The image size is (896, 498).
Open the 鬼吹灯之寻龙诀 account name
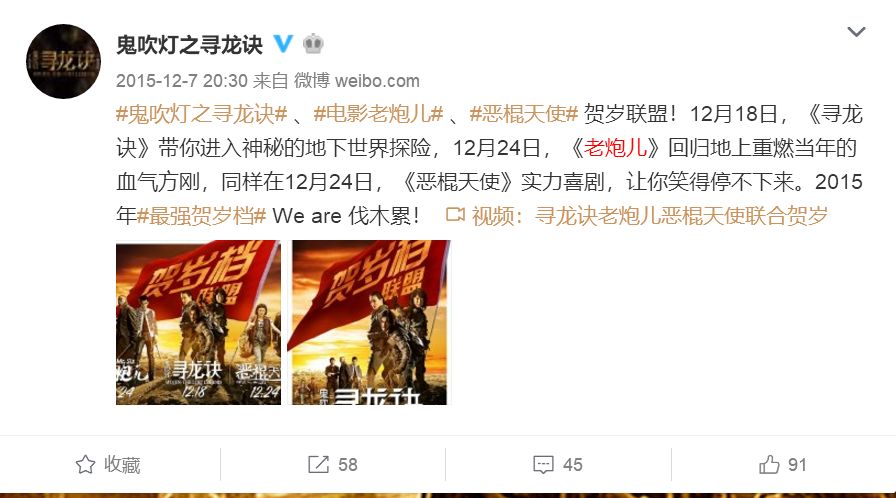point(189,45)
